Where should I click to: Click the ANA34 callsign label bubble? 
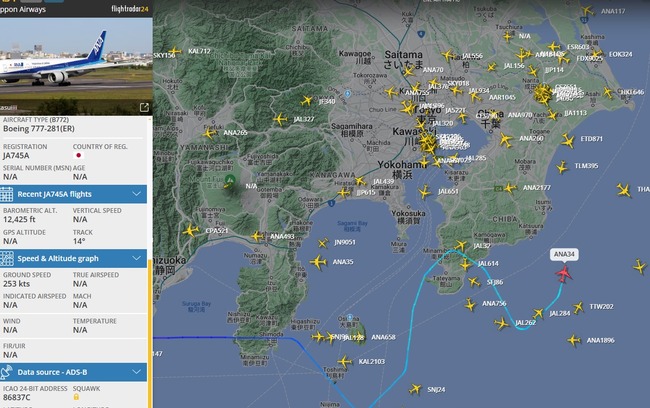pyautogui.click(x=564, y=254)
